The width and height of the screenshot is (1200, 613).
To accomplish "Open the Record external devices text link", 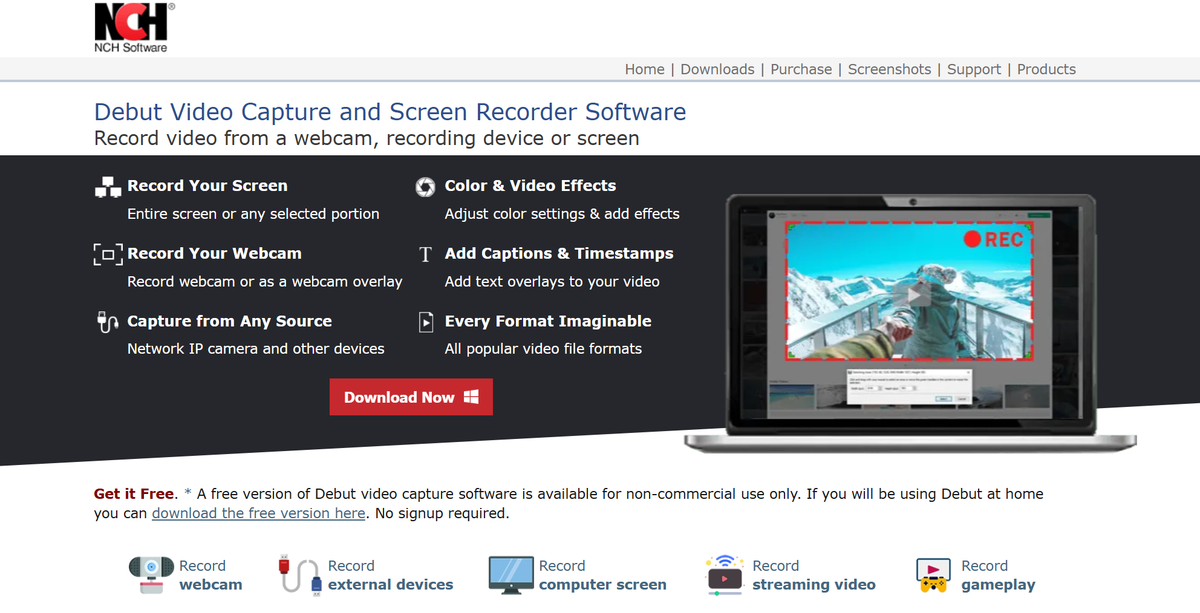I will click(390, 575).
